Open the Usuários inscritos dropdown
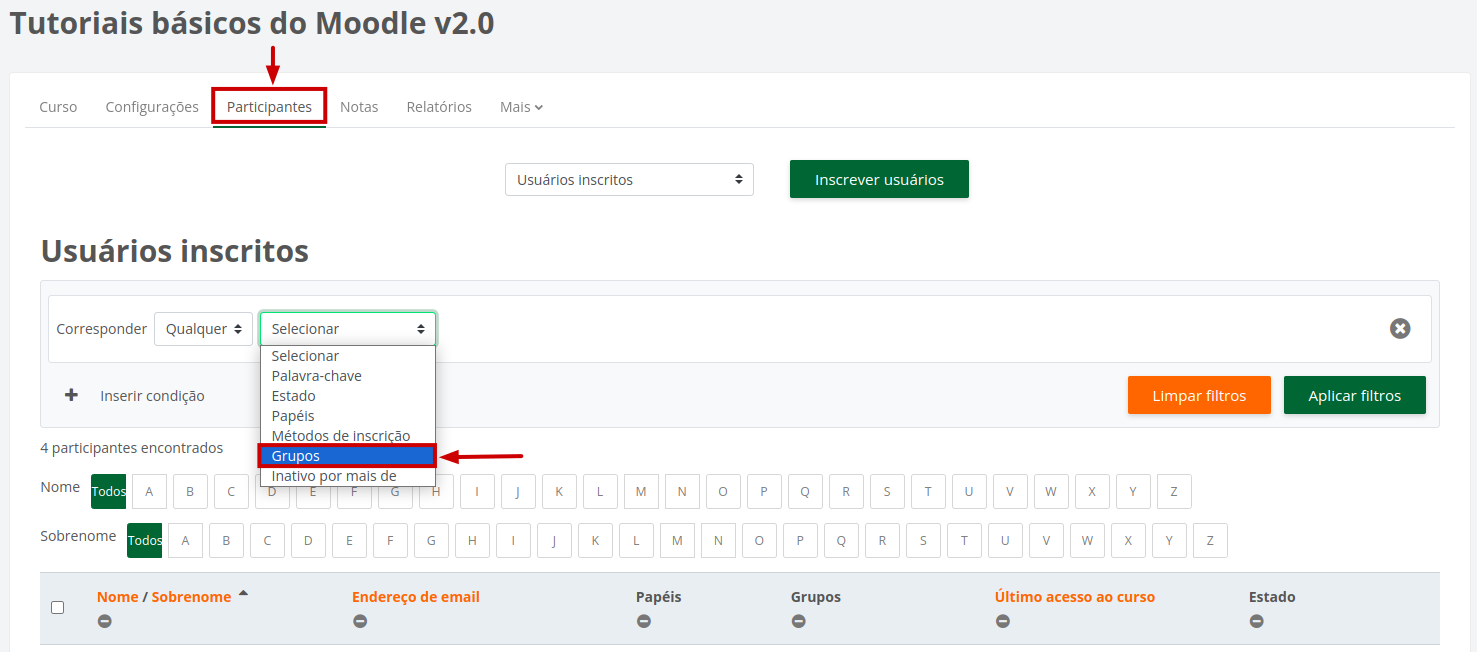 click(x=629, y=180)
